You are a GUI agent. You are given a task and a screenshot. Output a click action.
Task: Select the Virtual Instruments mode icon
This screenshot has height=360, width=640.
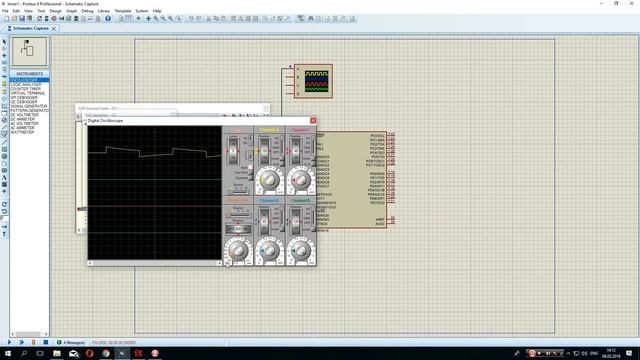point(4,133)
